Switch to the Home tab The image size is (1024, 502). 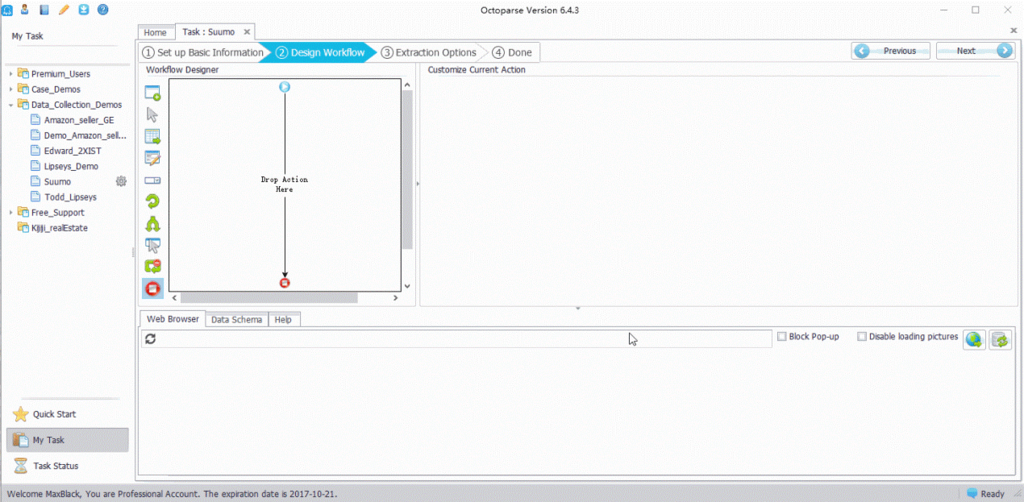pos(155,32)
